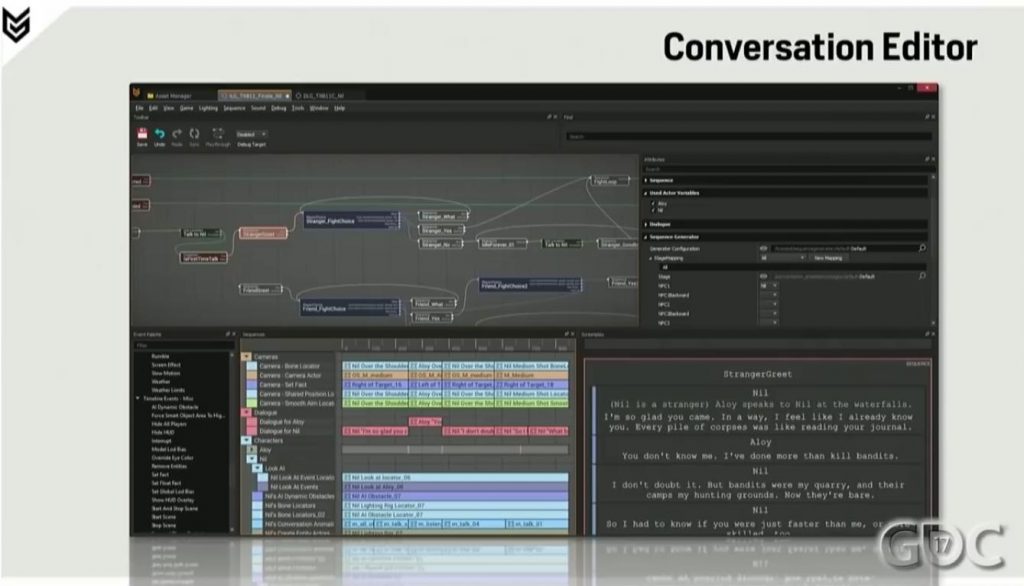Open the Debug menu
This screenshot has width=1024, height=586.
(x=279, y=108)
